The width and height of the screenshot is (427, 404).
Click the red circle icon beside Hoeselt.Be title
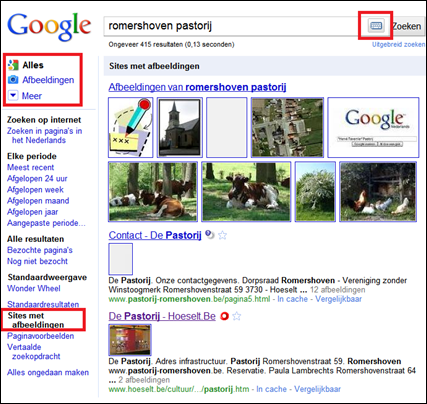click(x=225, y=316)
